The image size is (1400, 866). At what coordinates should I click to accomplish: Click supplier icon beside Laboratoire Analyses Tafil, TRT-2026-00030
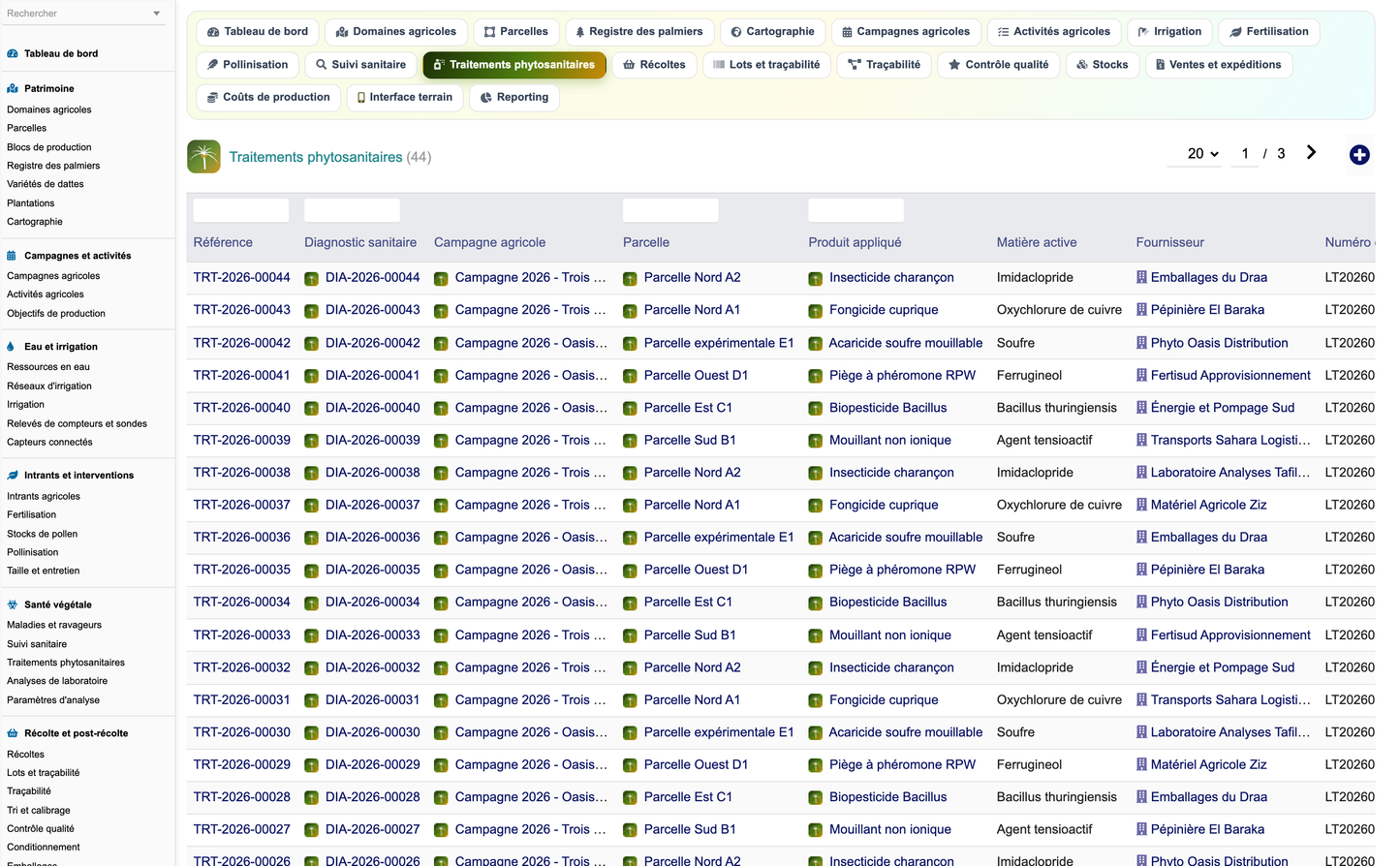tap(1141, 732)
